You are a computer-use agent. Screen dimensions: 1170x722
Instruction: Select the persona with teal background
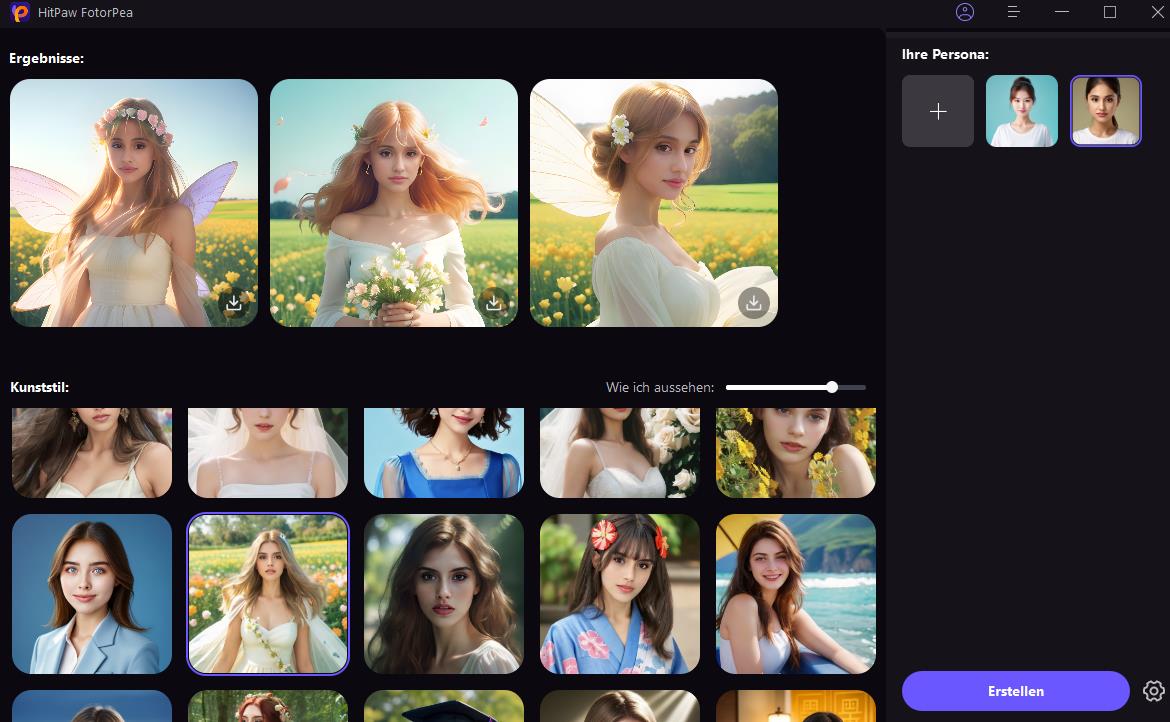coord(1021,111)
